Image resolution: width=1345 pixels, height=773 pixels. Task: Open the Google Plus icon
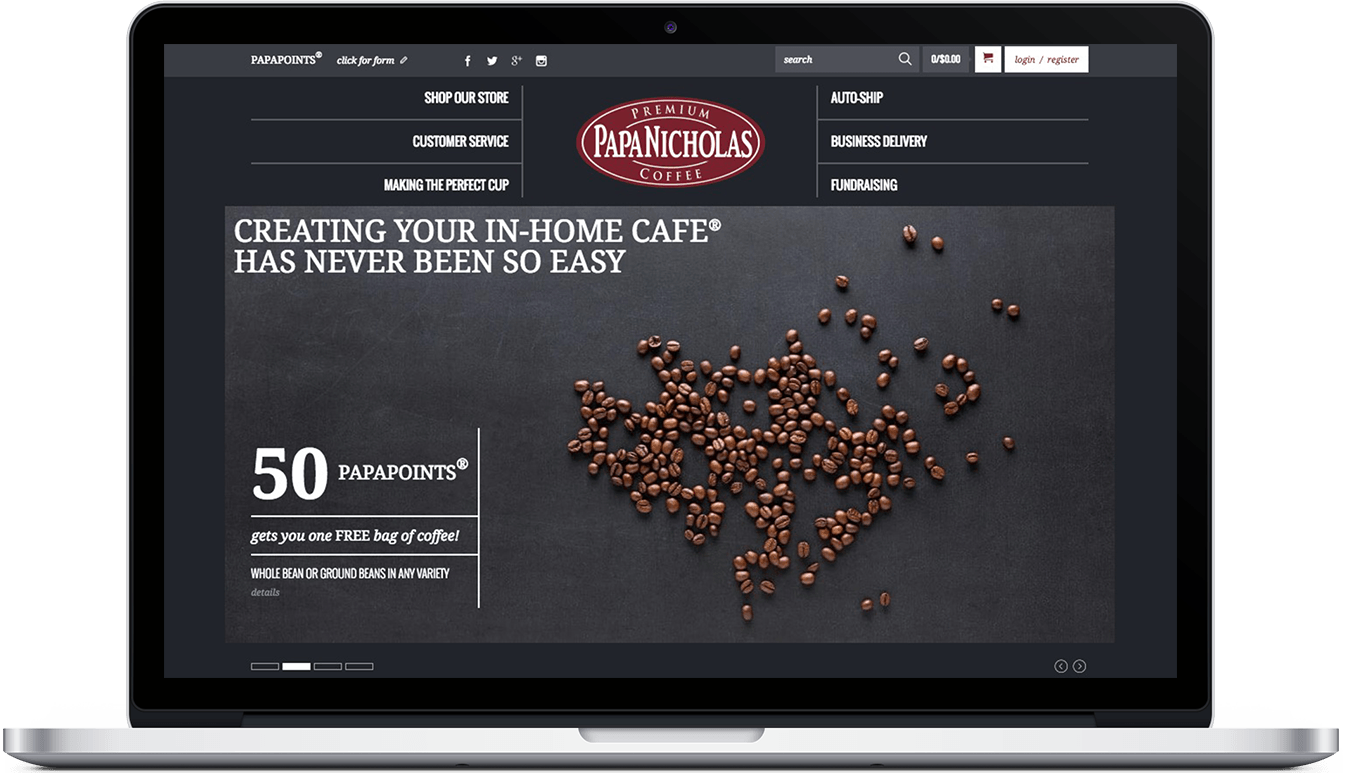(517, 61)
